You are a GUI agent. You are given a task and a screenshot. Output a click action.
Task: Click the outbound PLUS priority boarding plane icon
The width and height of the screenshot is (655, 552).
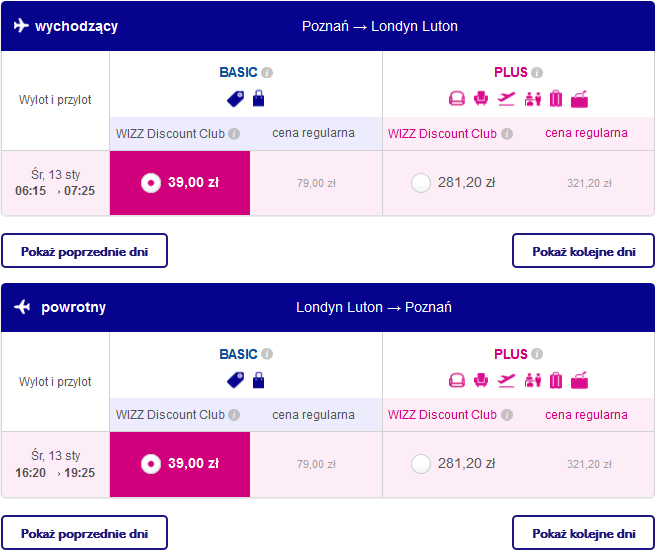point(506,98)
